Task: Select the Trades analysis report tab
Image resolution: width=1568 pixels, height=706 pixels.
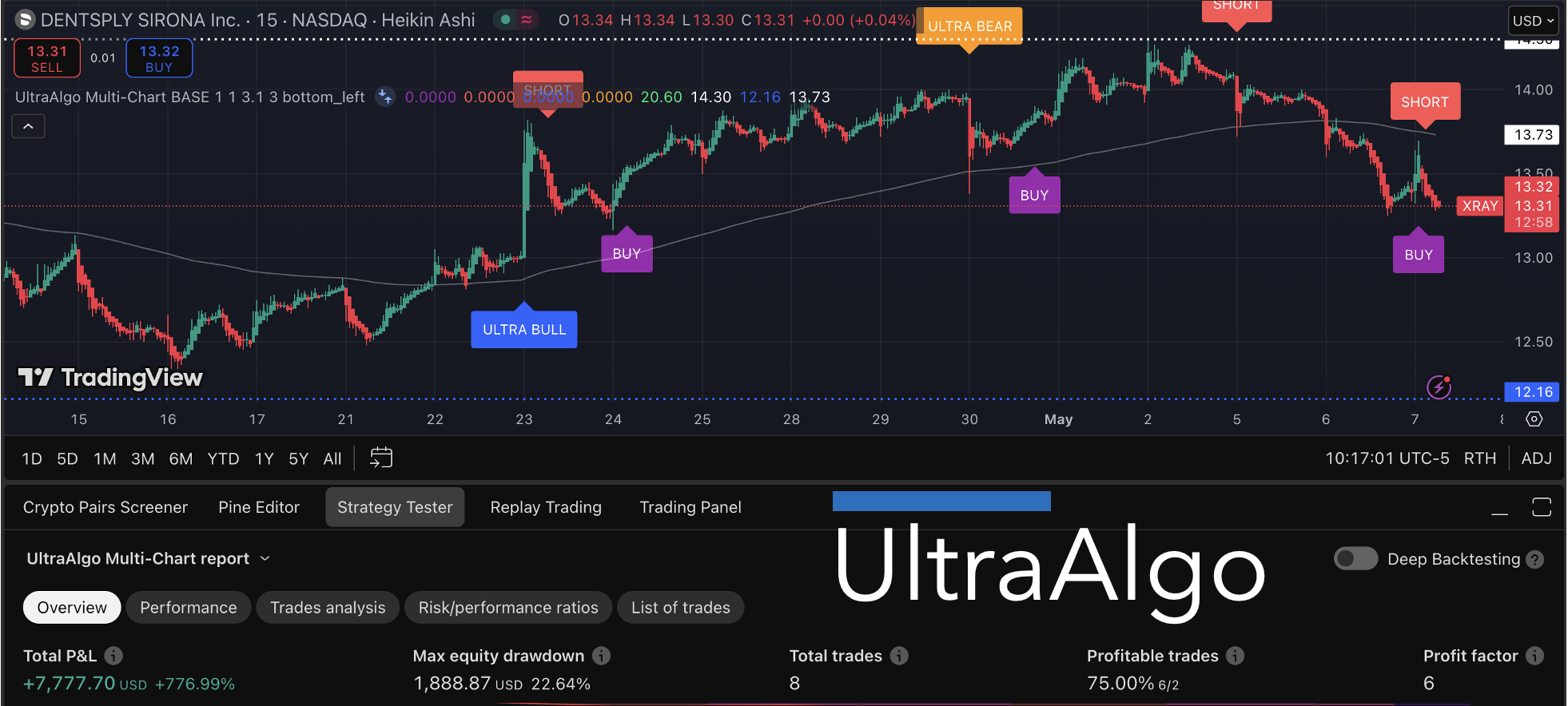Action: 328,608
